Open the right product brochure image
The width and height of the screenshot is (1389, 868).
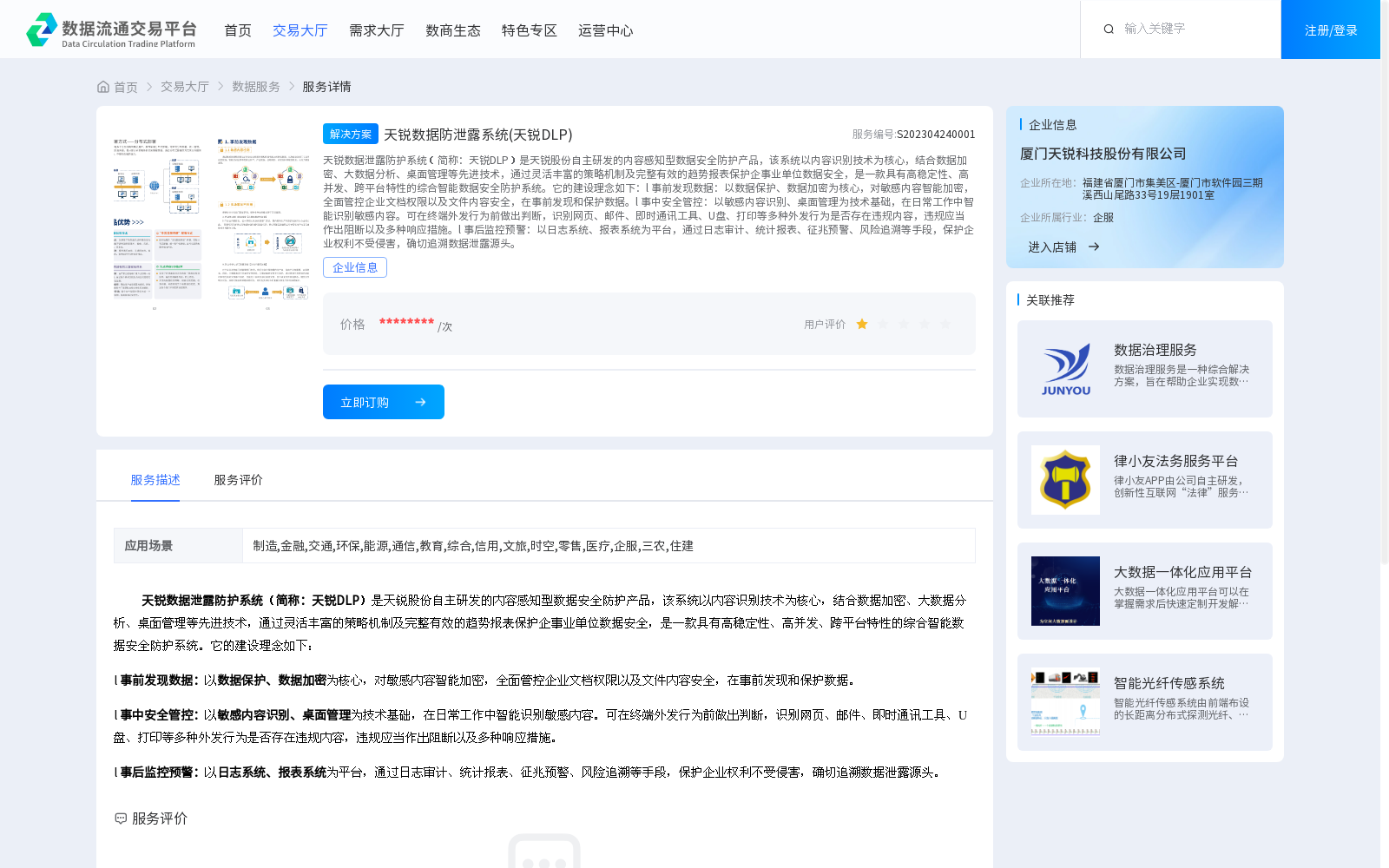tap(263, 223)
